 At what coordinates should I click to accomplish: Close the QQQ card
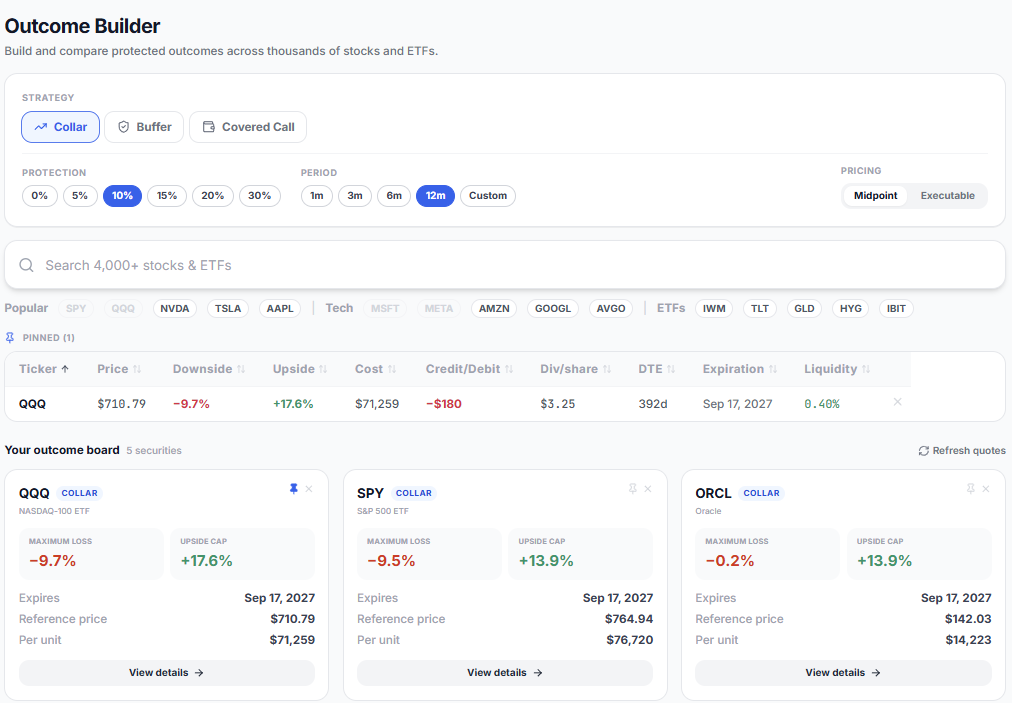[309, 489]
